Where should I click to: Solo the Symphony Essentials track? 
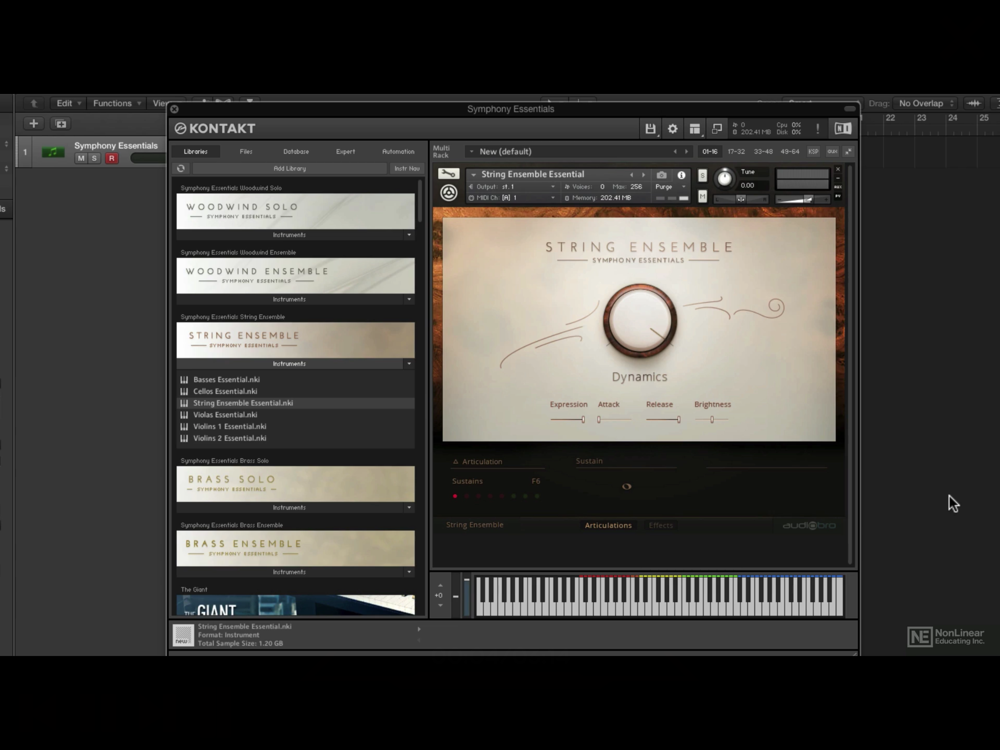point(94,158)
